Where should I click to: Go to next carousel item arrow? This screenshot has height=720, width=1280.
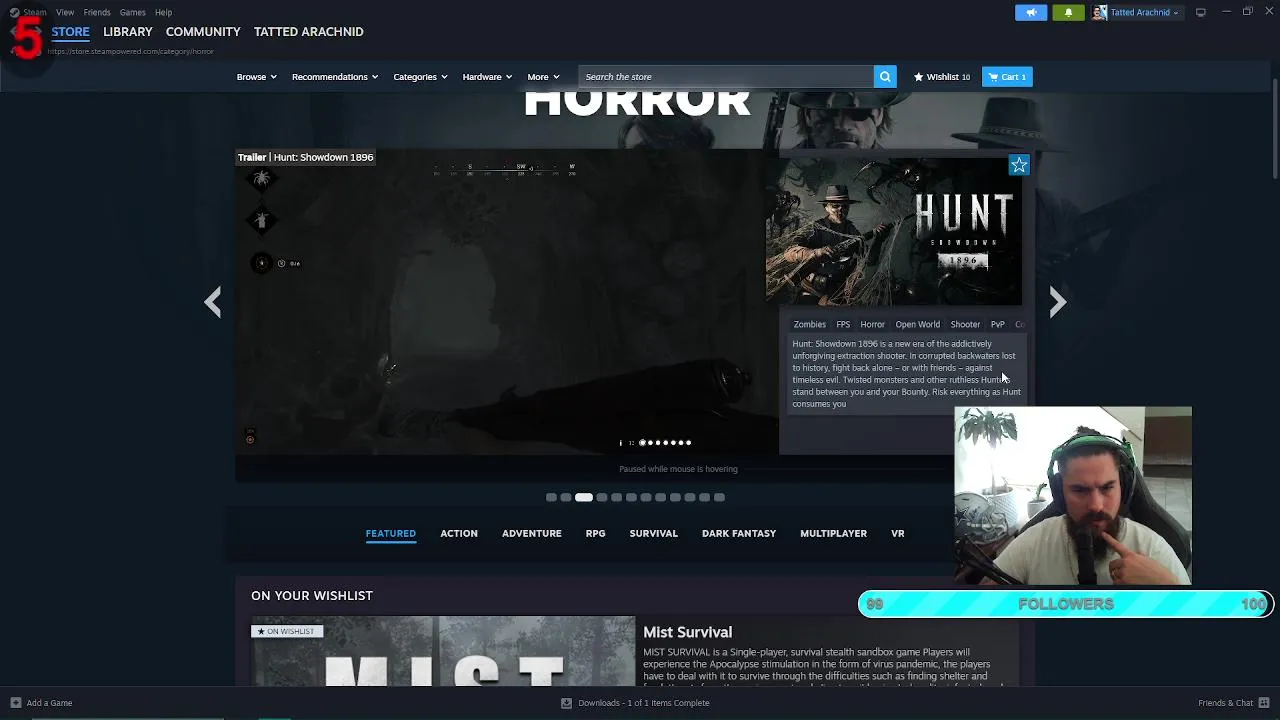[1058, 302]
